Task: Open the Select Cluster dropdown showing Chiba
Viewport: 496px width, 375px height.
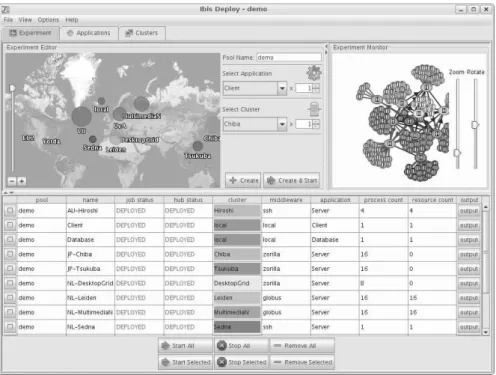Action: [255, 124]
